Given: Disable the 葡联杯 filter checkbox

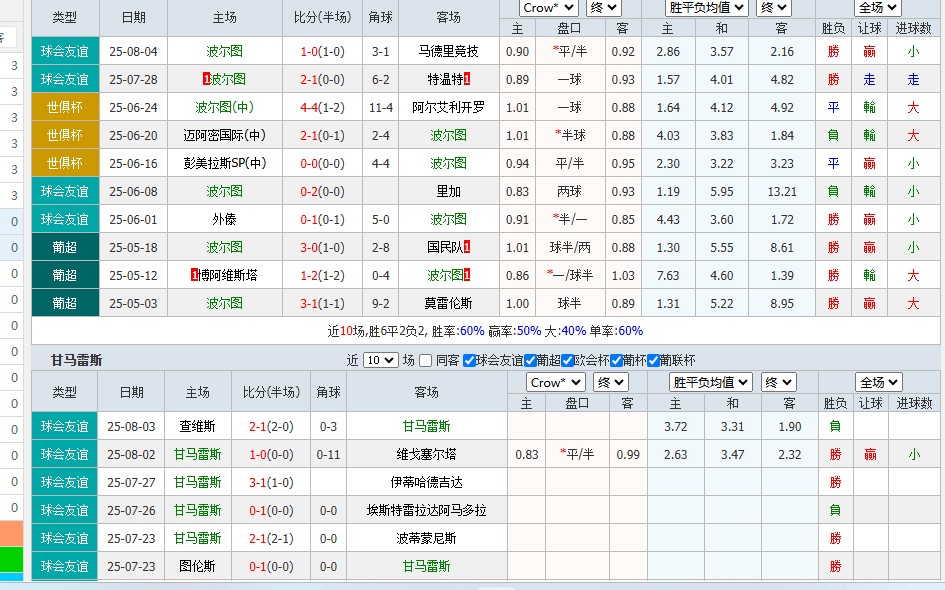Looking at the screenshot, I should point(653,361).
